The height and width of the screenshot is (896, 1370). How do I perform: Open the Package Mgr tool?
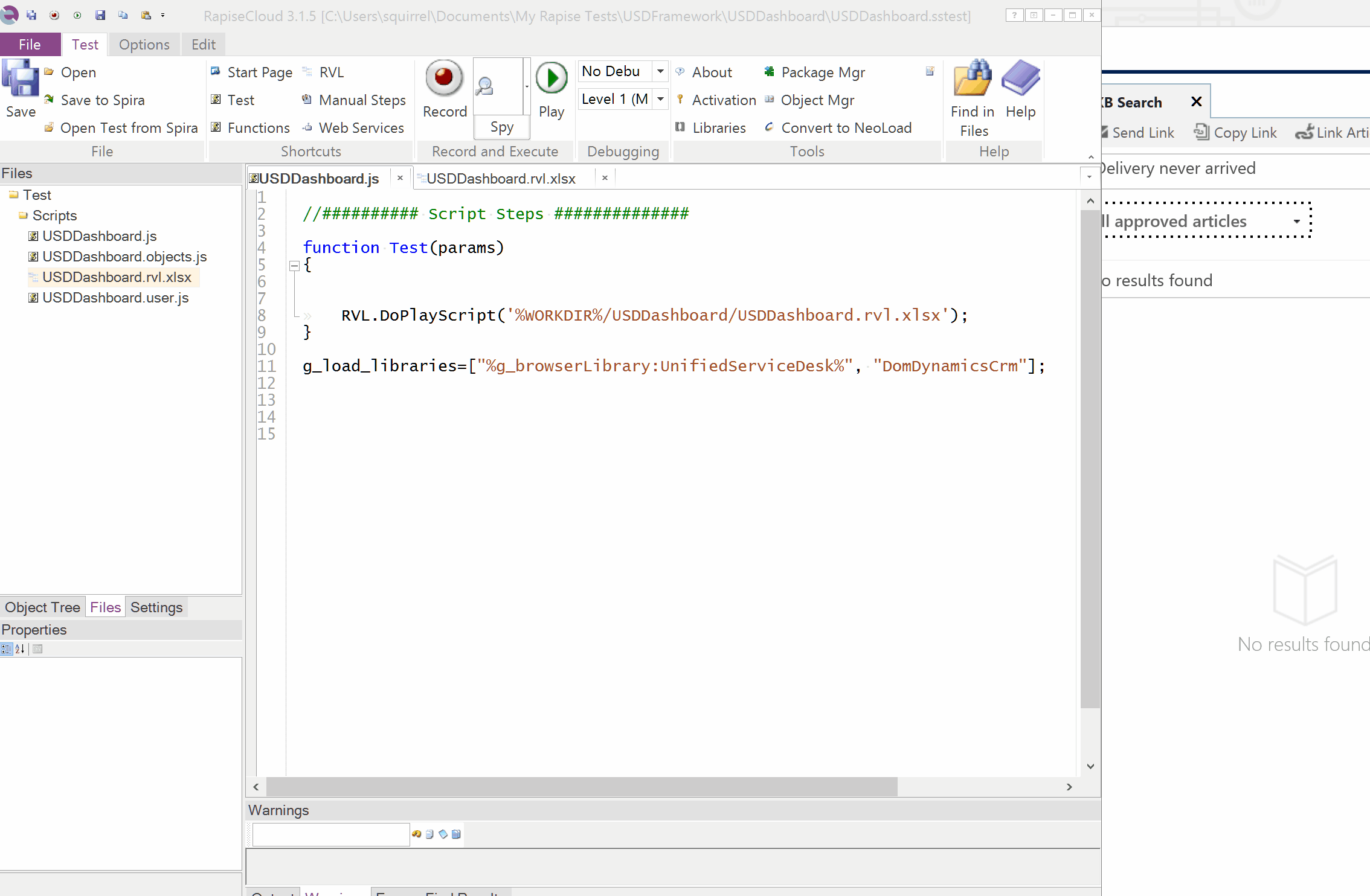[x=823, y=72]
